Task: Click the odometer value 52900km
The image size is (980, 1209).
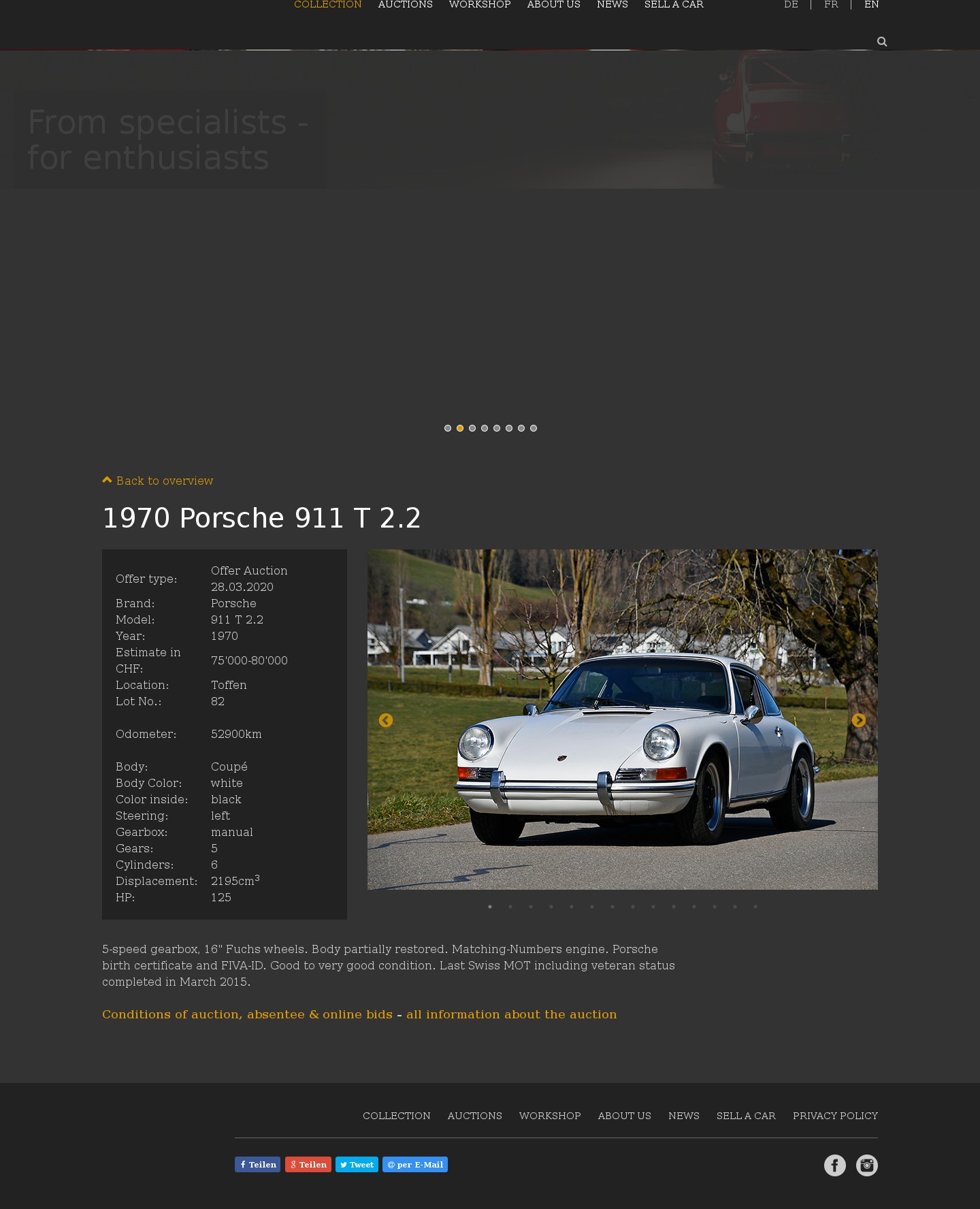Action: pos(236,734)
